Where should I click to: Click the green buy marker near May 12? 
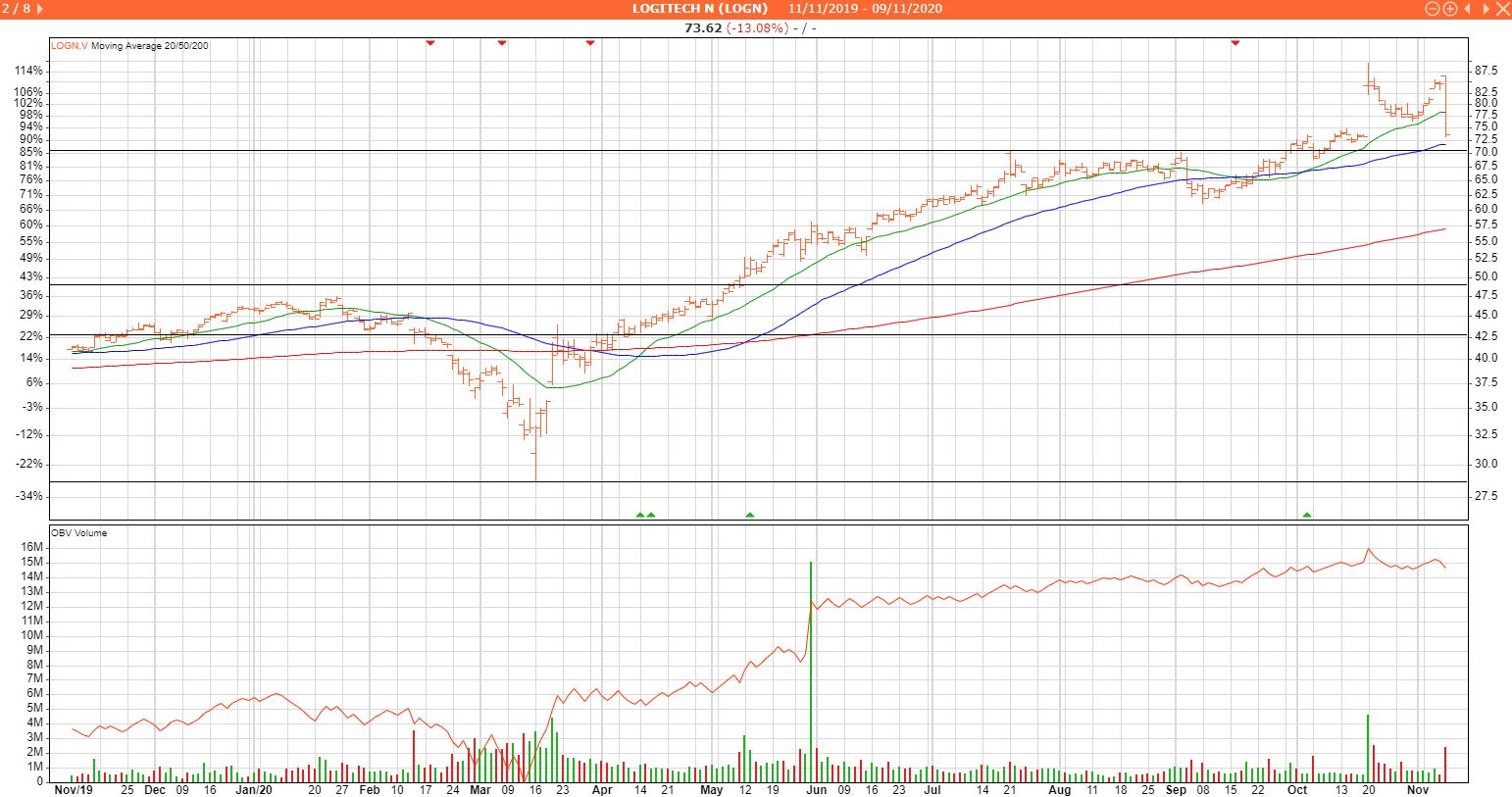tap(750, 515)
